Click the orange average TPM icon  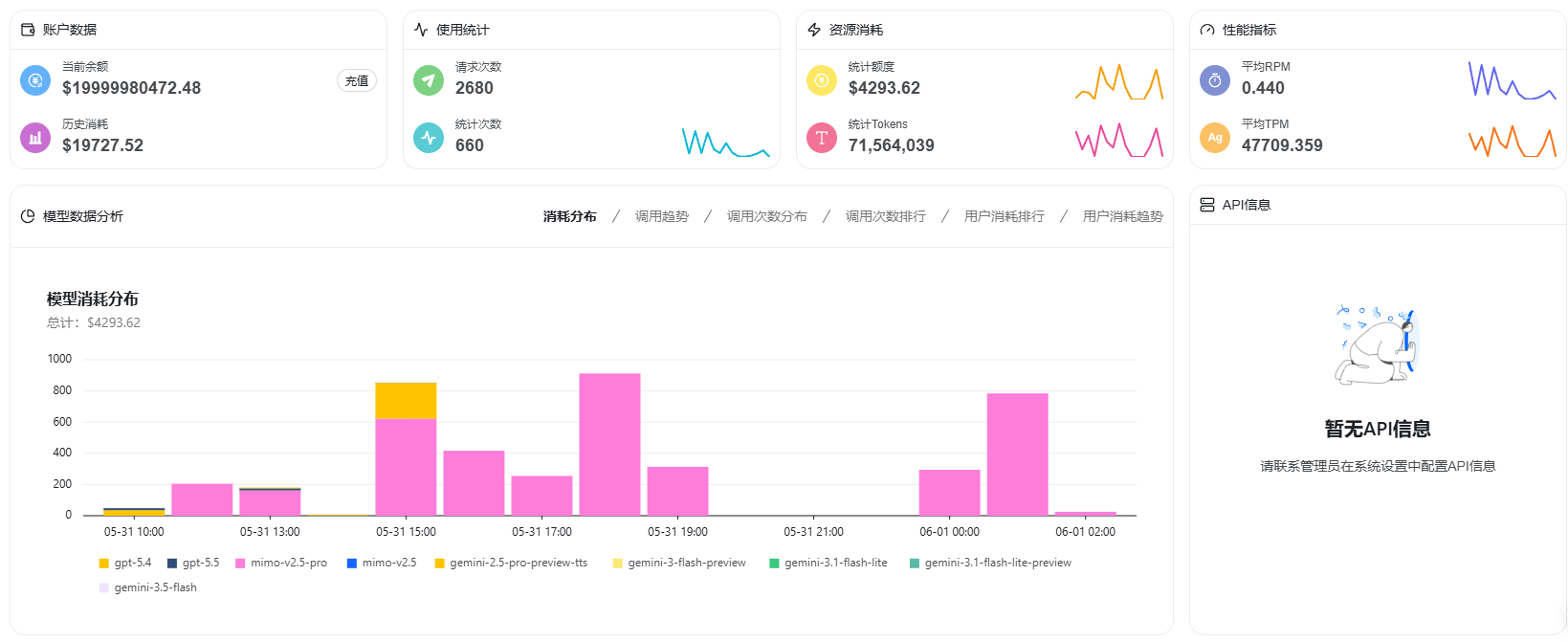click(1215, 138)
